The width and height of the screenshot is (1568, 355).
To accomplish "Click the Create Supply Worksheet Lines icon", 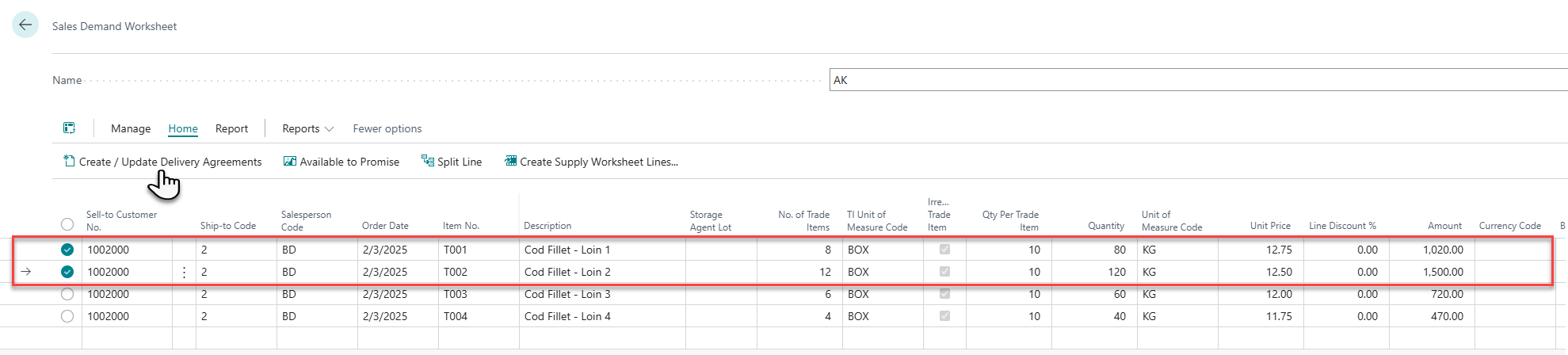I will click(510, 161).
